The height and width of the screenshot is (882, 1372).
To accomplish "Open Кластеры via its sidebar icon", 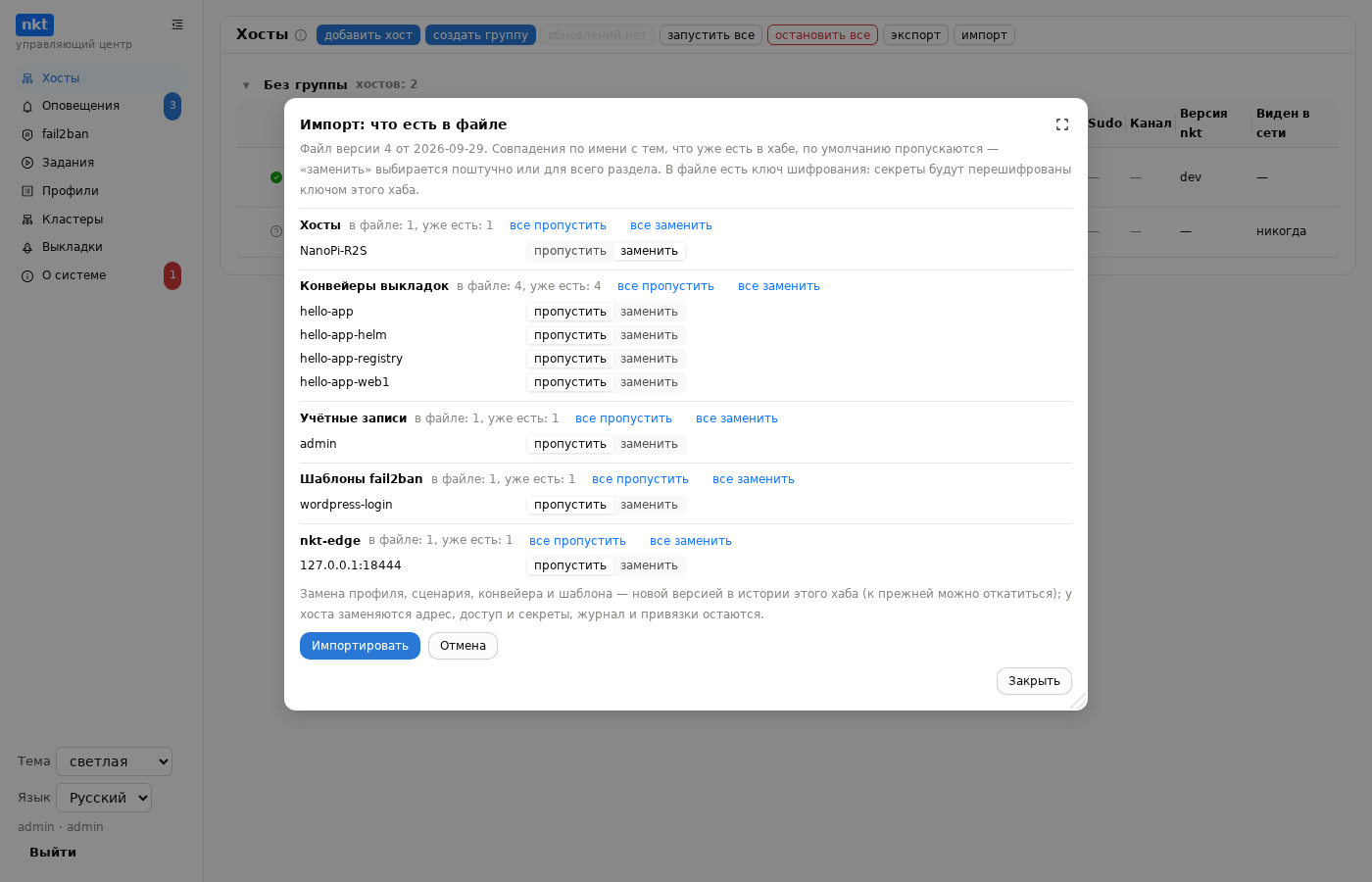I will point(27,220).
